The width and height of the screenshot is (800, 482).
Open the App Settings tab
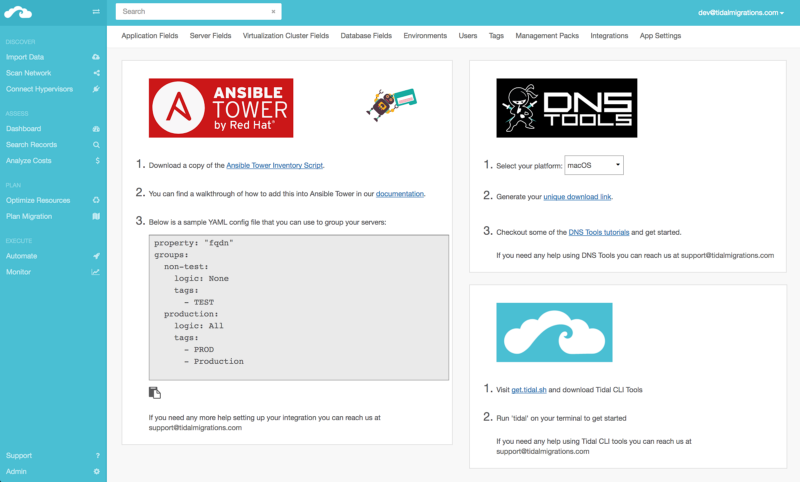pyautogui.click(x=660, y=36)
